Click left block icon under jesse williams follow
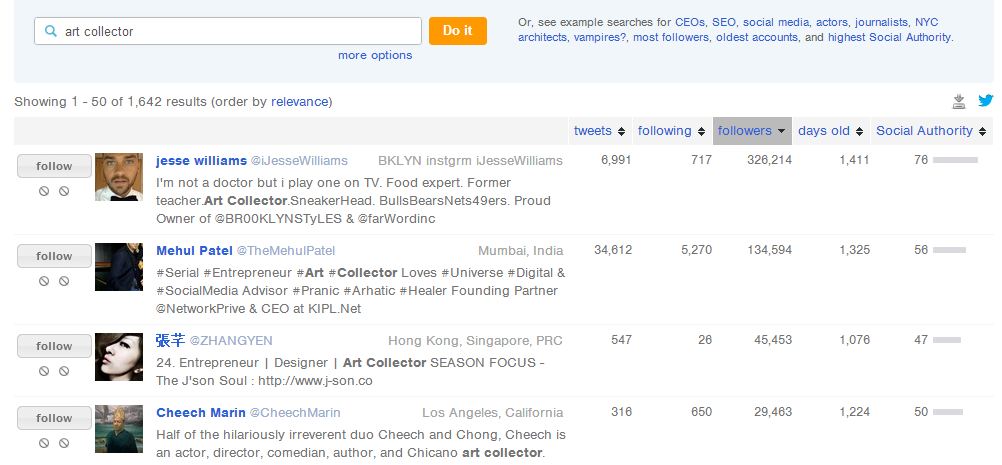 [x=44, y=191]
